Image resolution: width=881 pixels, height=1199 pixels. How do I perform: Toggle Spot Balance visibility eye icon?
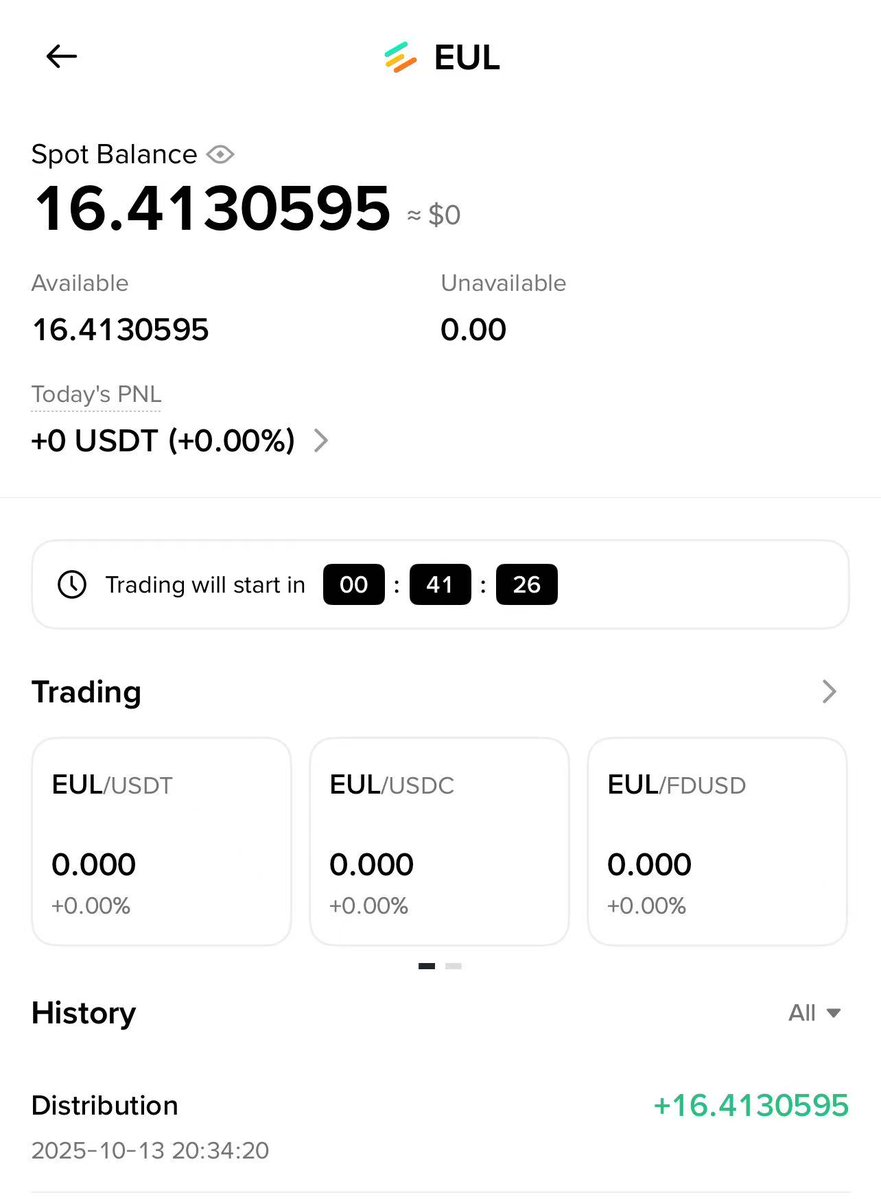coord(220,154)
